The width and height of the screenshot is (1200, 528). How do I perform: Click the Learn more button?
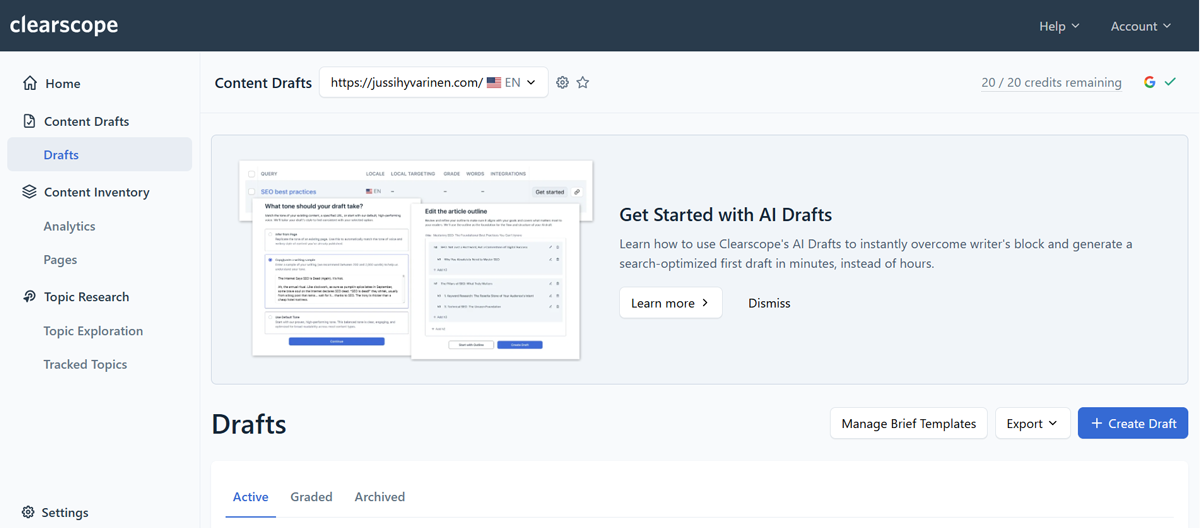[x=670, y=303]
